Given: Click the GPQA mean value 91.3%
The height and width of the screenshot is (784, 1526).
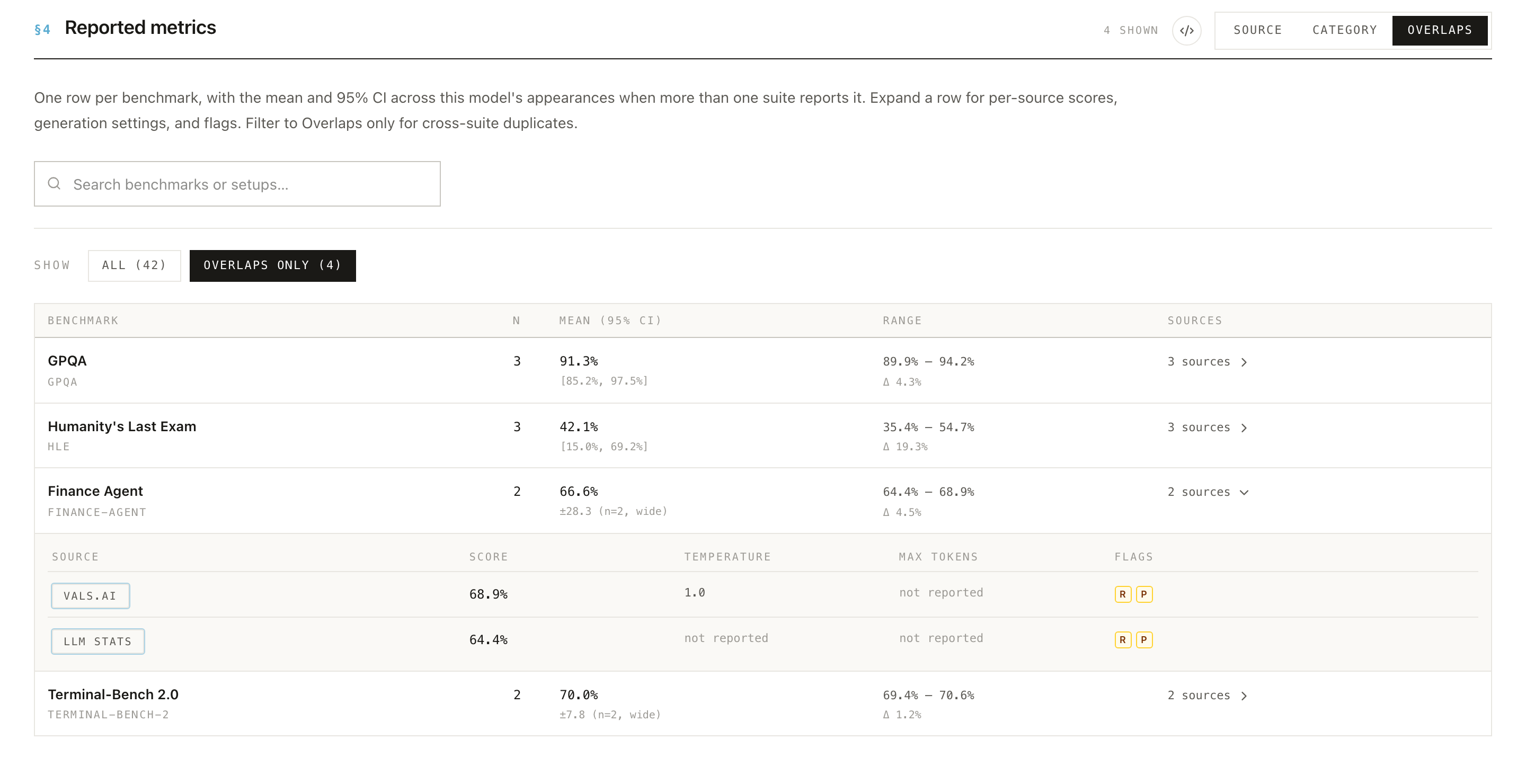Looking at the screenshot, I should click(579, 361).
